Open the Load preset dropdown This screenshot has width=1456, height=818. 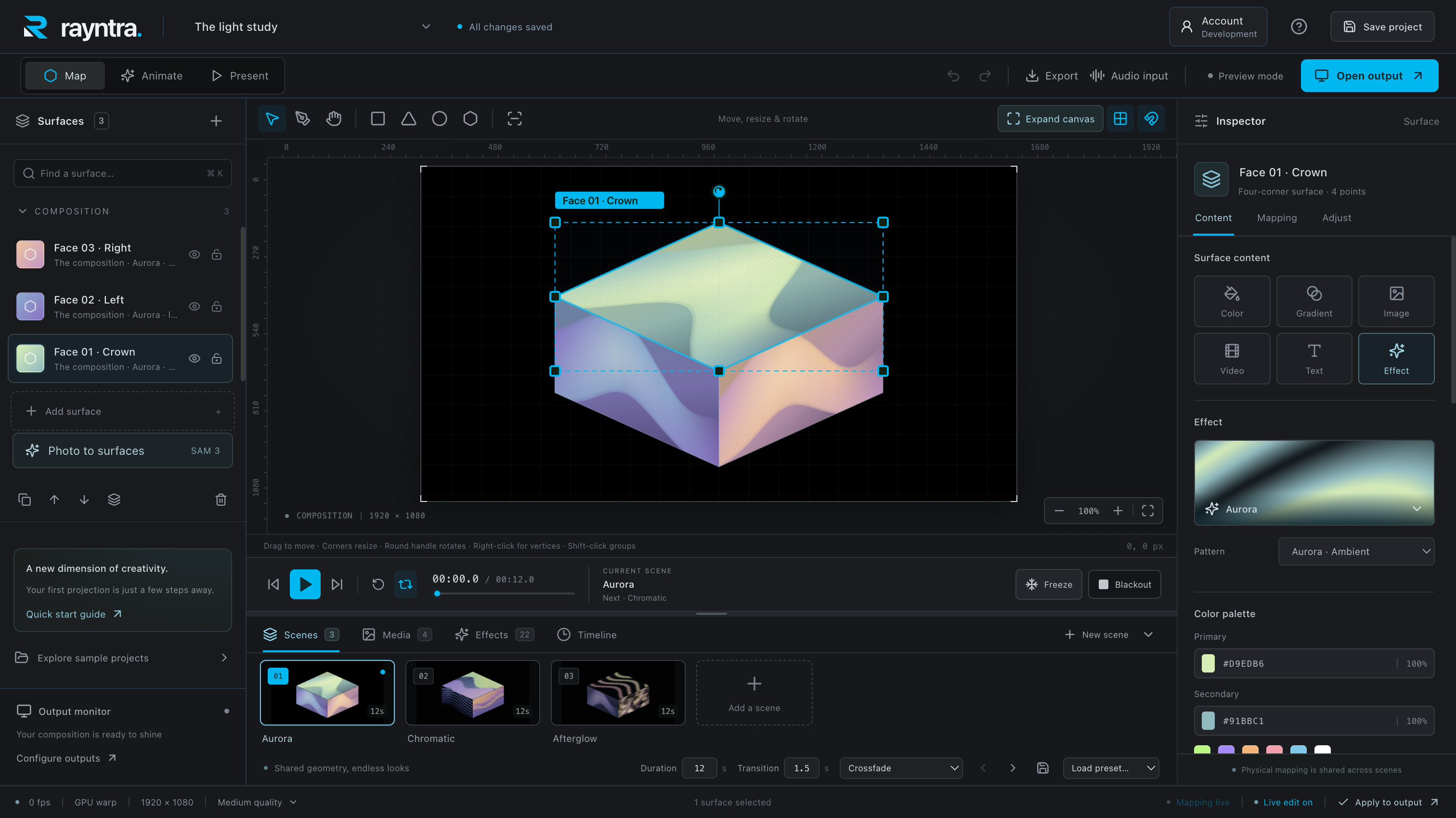[x=1111, y=768]
